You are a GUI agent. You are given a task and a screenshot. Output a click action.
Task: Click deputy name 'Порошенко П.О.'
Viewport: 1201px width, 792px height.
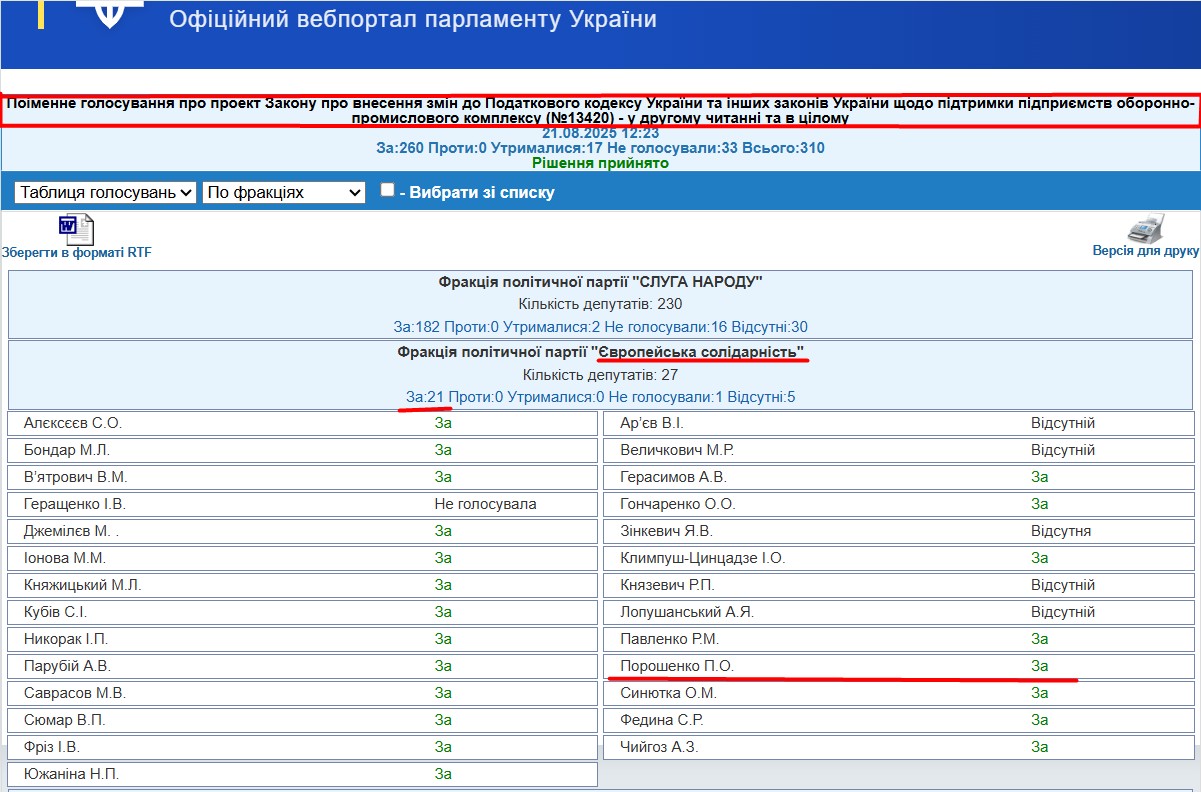click(677, 666)
